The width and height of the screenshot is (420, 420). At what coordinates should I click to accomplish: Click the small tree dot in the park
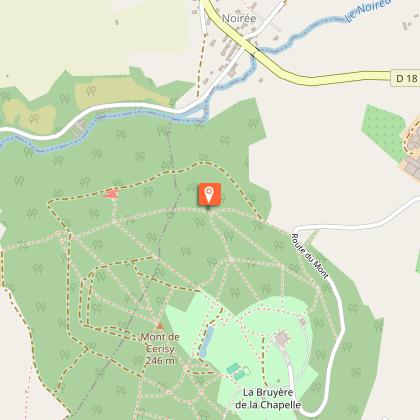[x=278, y=380]
